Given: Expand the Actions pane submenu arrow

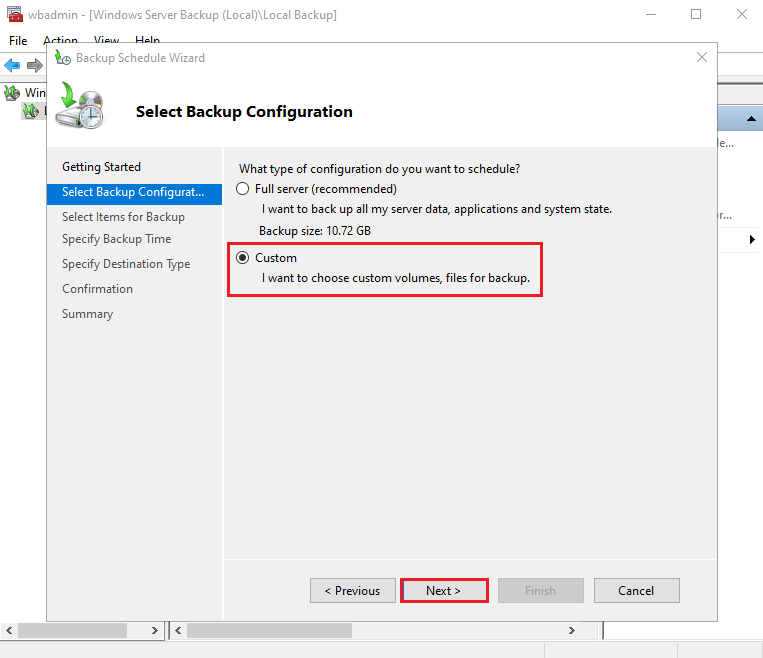Looking at the screenshot, I should [752, 240].
